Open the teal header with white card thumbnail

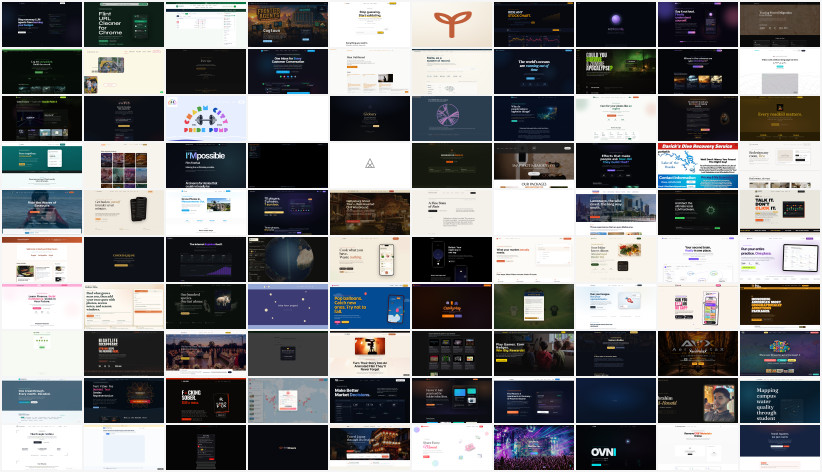[x=42, y=165]
